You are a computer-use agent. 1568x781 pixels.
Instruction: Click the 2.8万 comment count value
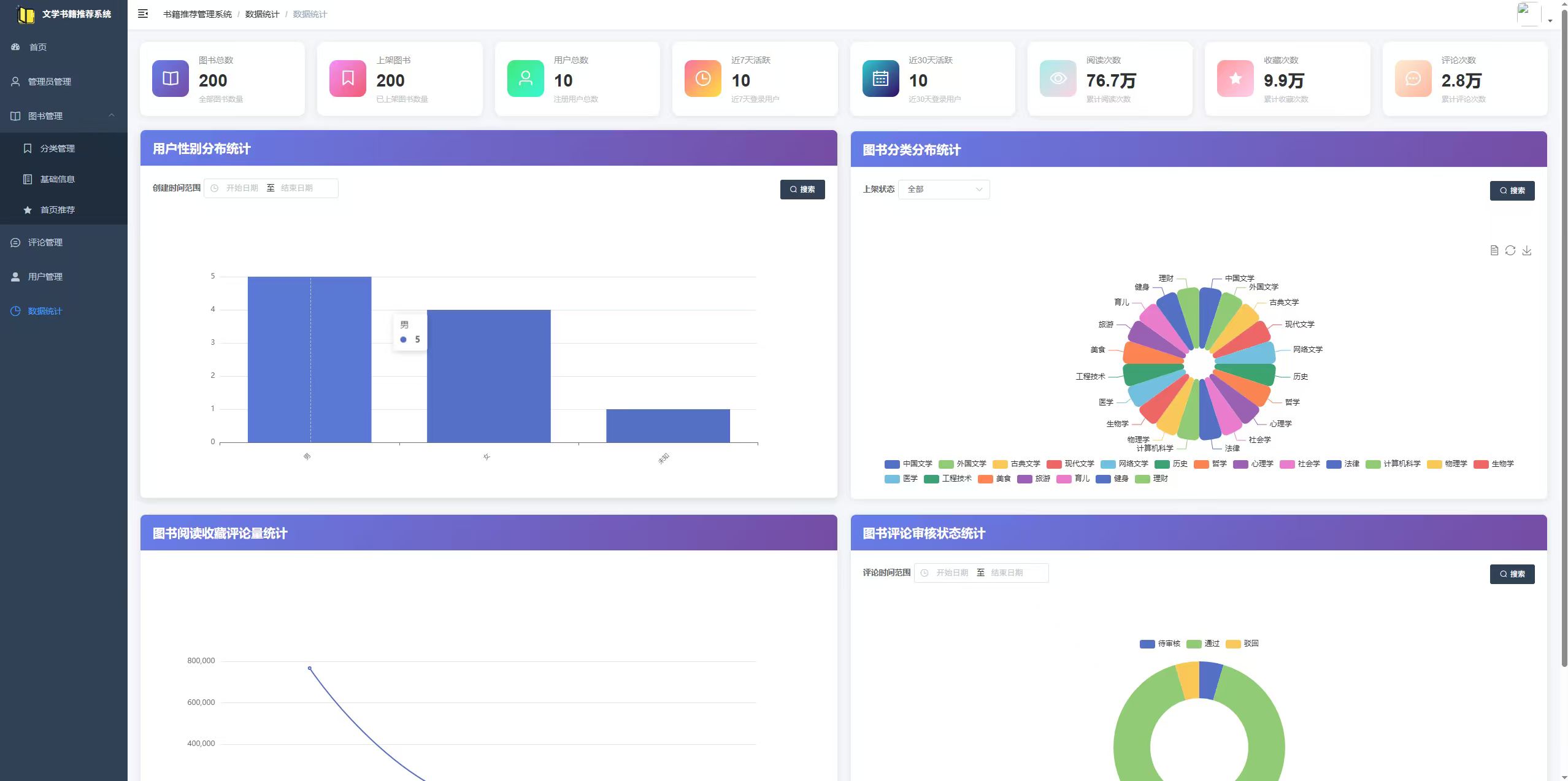pos(1461,80)
